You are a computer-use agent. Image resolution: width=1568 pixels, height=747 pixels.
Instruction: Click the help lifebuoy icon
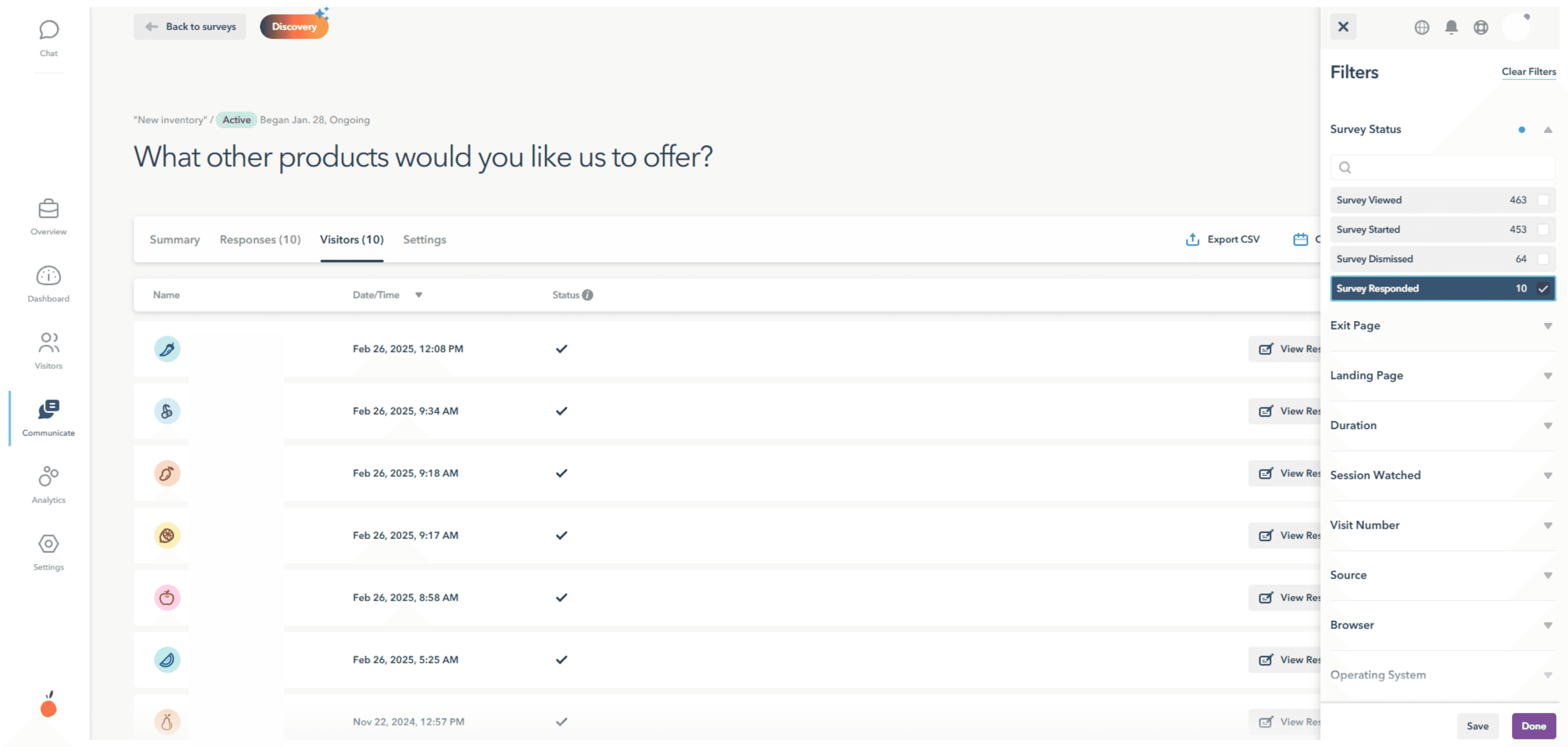click(1480, 27)
